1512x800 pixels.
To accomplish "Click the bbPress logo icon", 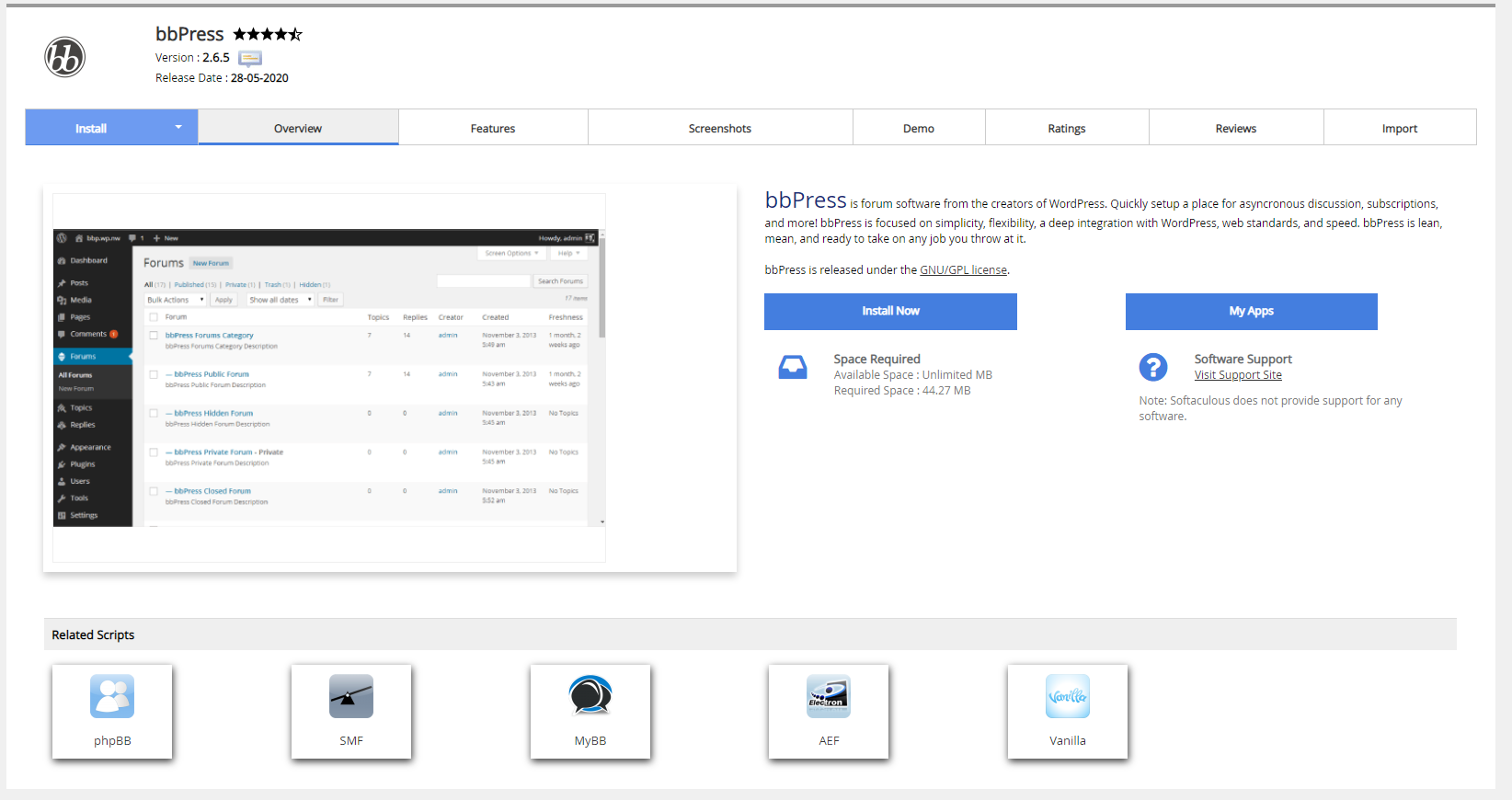I will 65,57.
